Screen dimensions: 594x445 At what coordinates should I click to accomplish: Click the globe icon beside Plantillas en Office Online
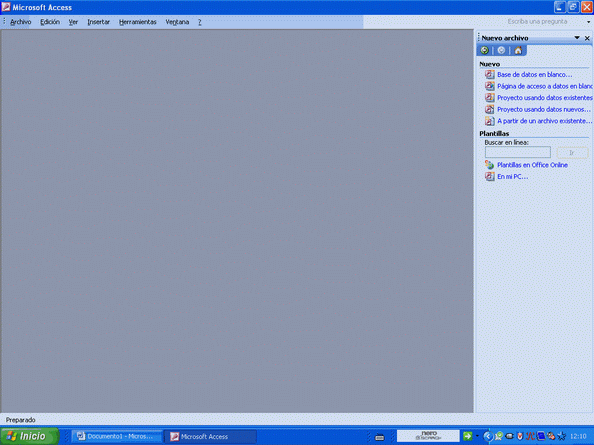pos(489,165)
